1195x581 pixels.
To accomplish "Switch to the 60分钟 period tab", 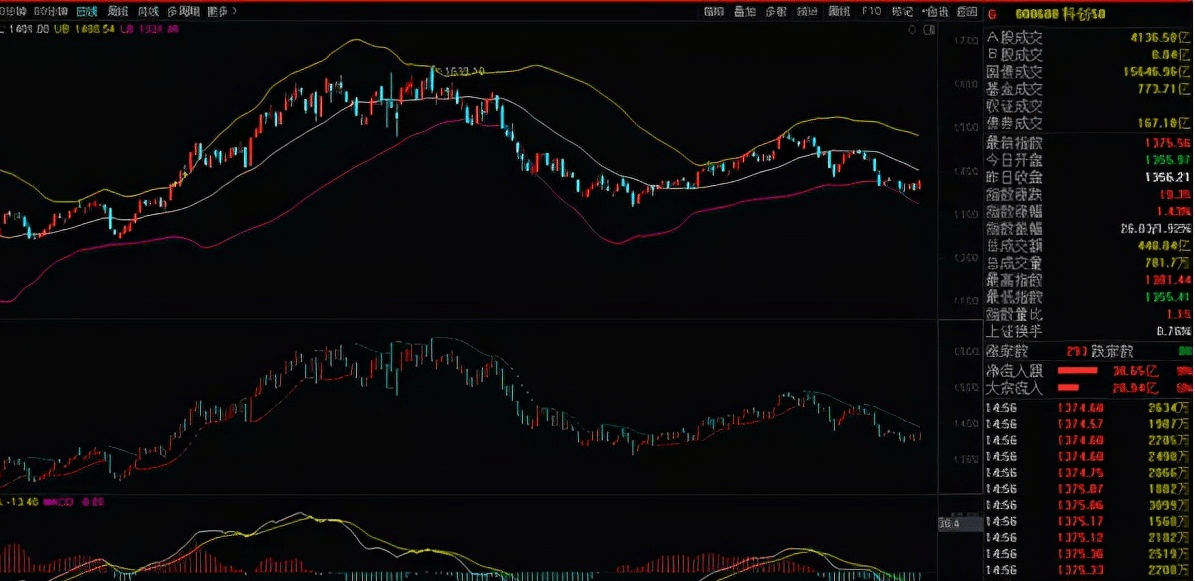I will click(49, 12).
